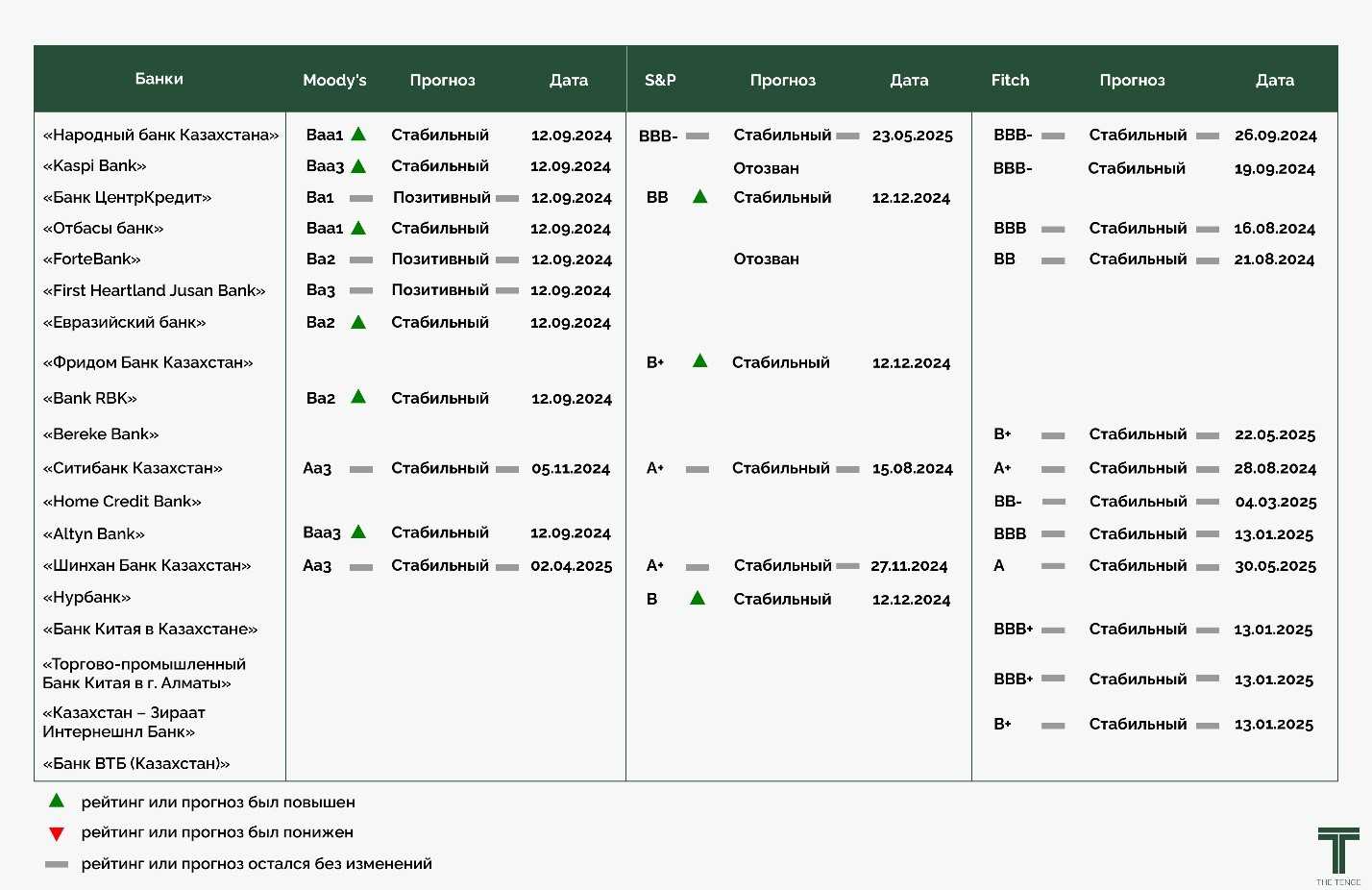Click green arrow beside Нурбанк S&P B
Viewport: 1372px width, 890px height.
pos(698,598)
